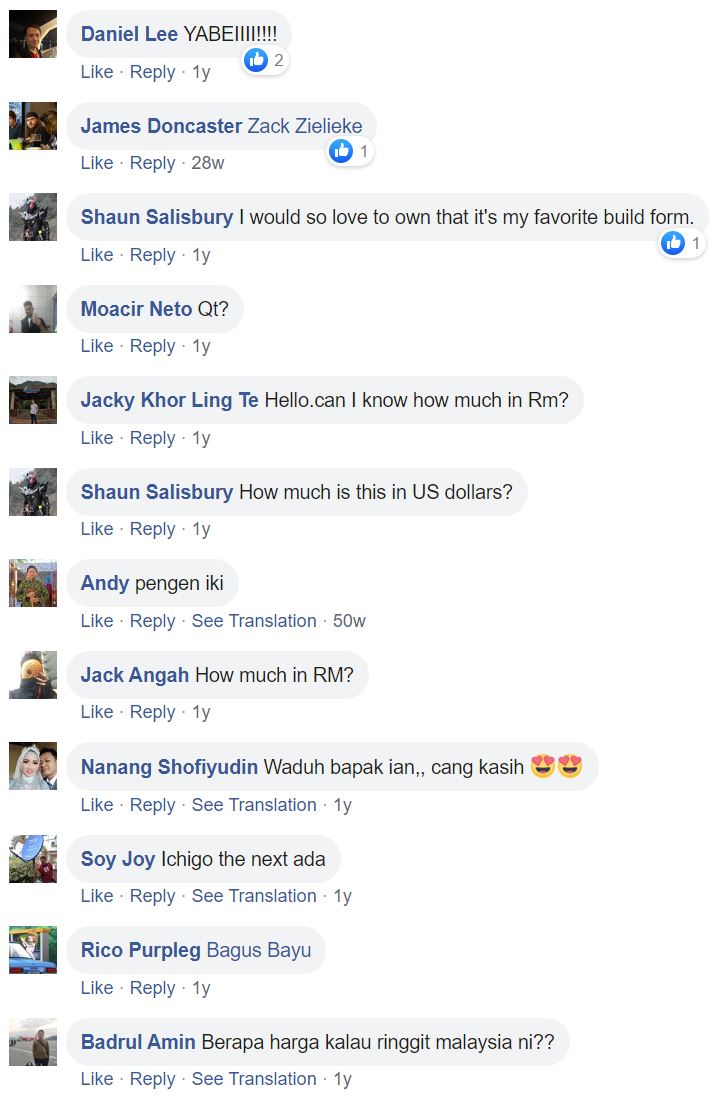See Translation for Nanang Shofiyudin's comment
This screenshot has width=721, height=1100.
[x=254, y=805]
